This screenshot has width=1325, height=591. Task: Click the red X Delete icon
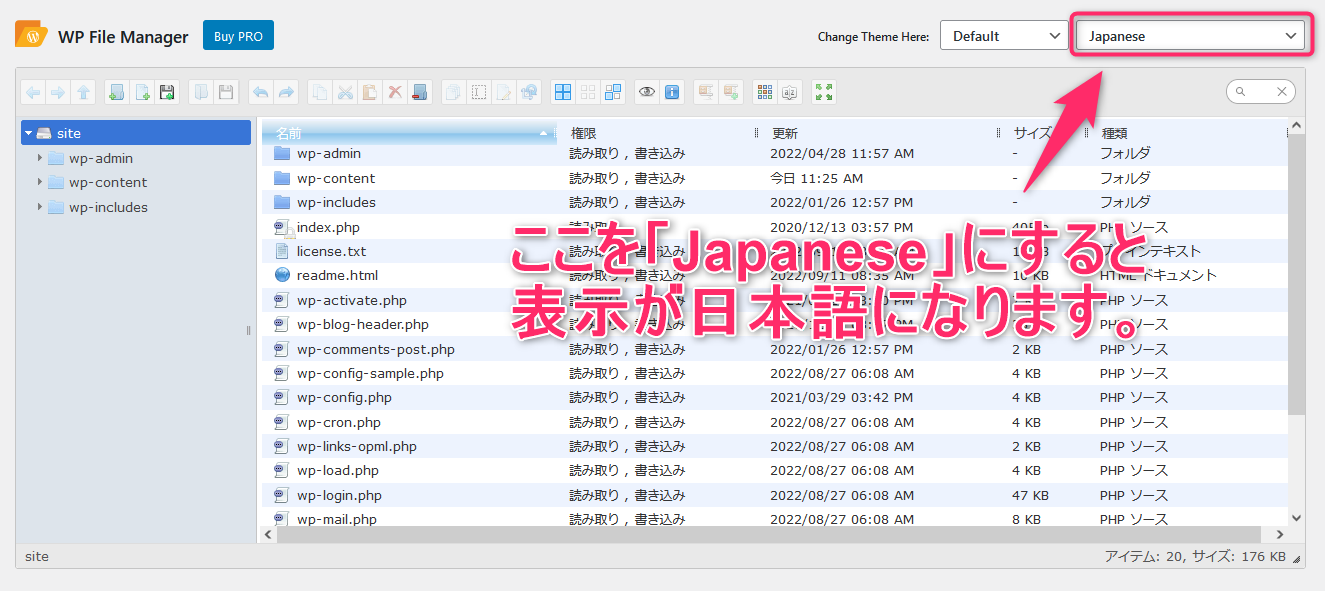[395, 92]
